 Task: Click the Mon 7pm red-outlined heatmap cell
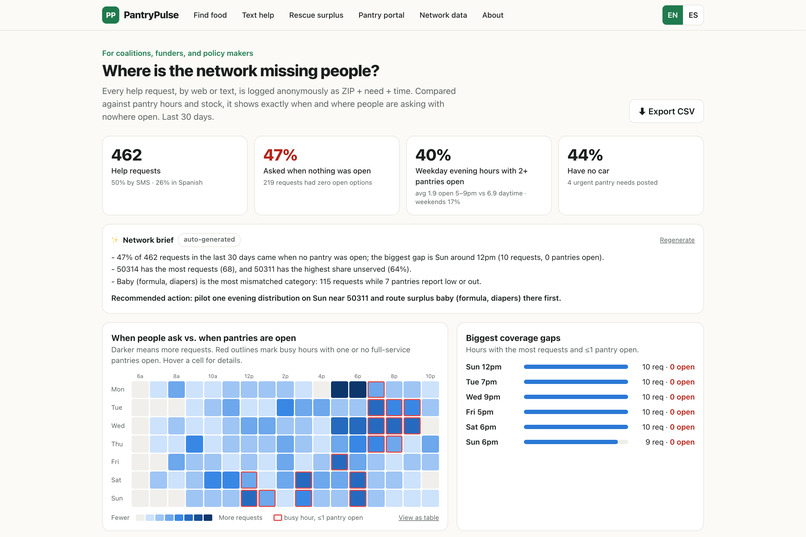[x=376, y=390]
